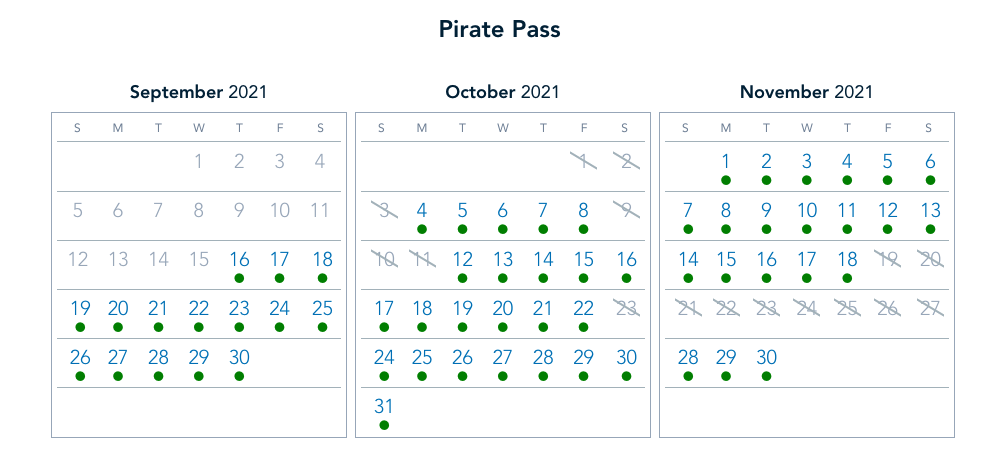Choose November 1 date

726,161
